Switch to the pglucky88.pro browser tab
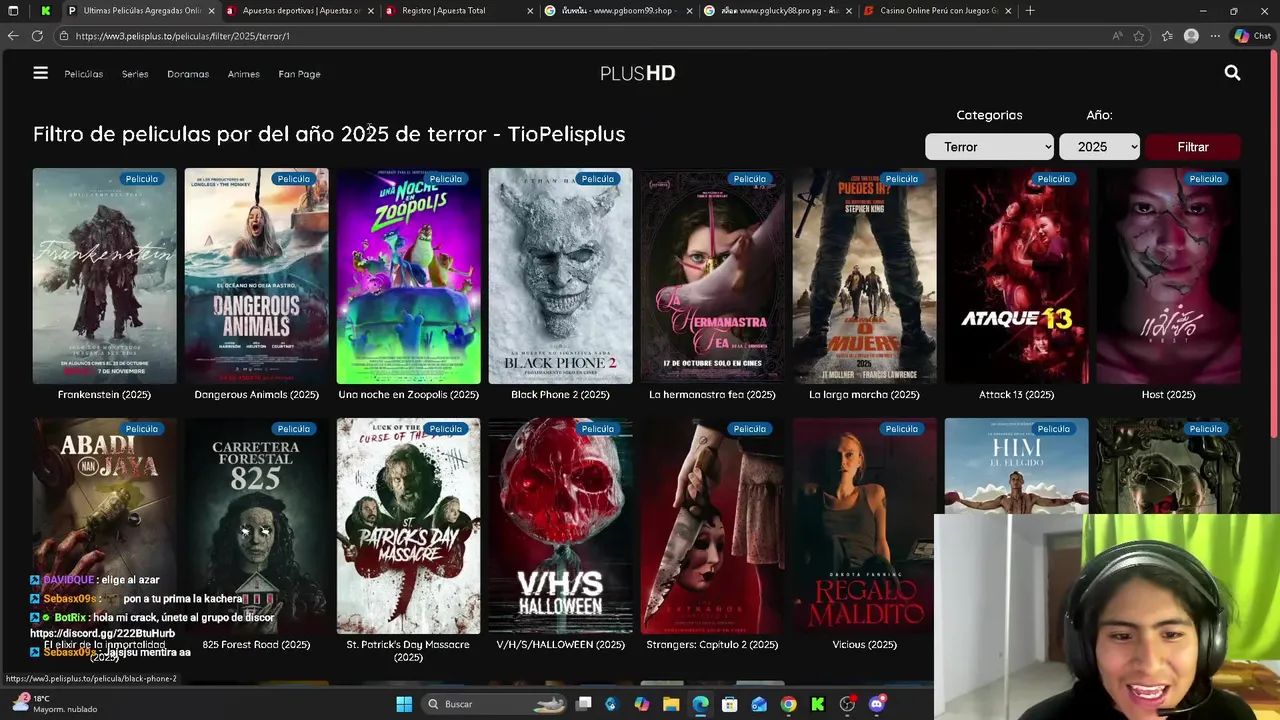This screenshot has height=720, width=1280. tap(777, 11)
